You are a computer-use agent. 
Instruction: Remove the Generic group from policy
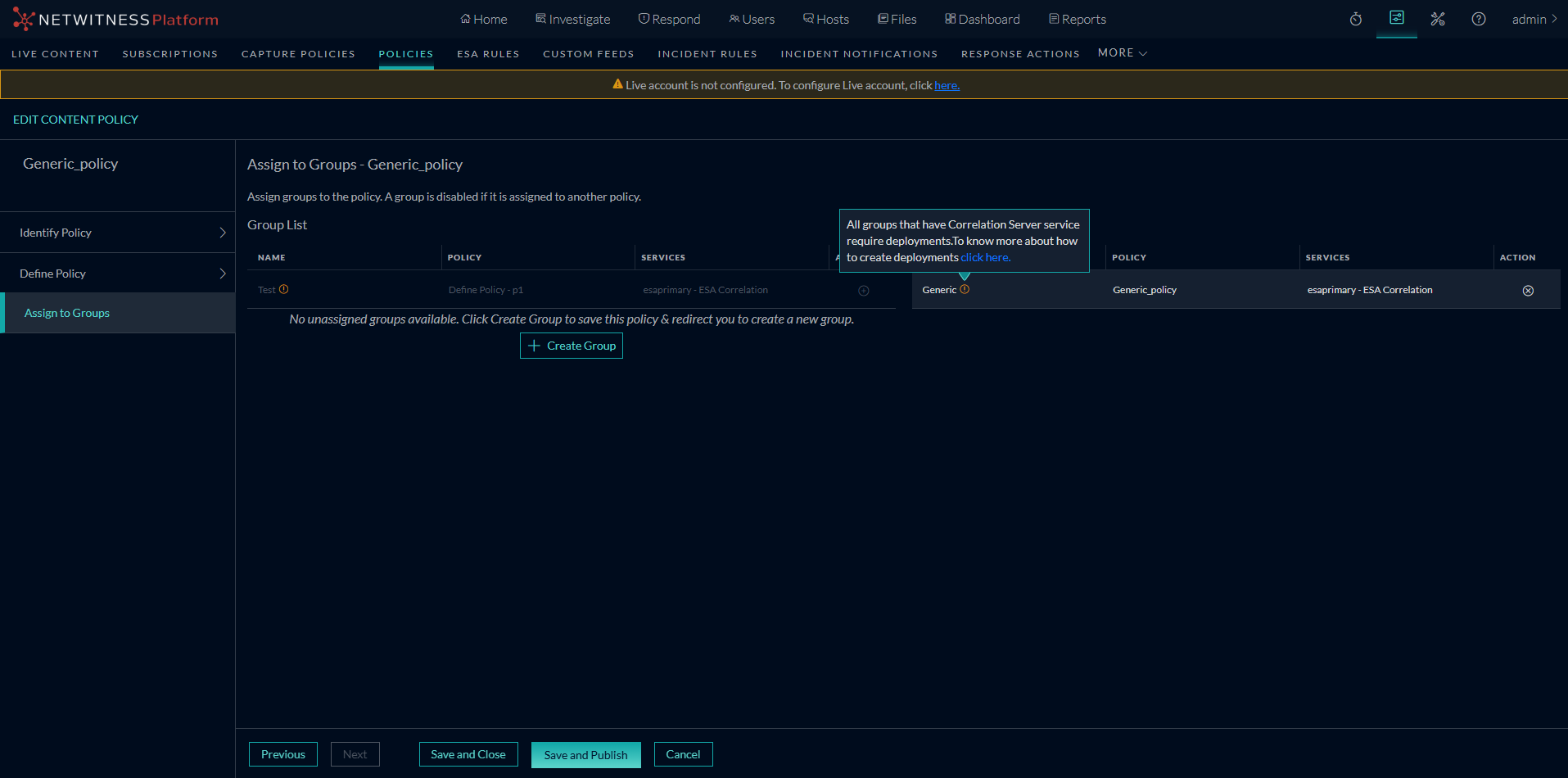coord(1528,291)
